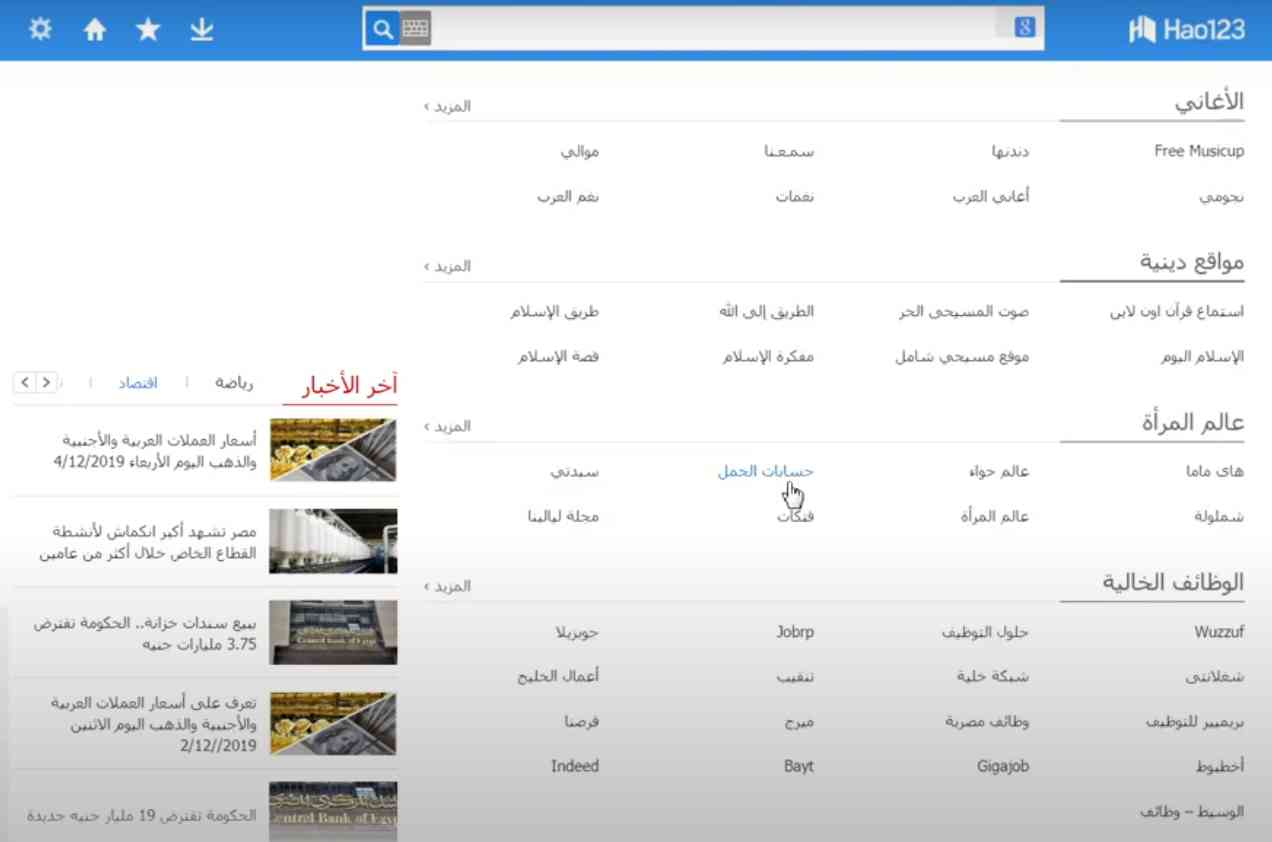Expand المزيد for مواقع دينية section
Viewport: 1272px width, 842px height.
[x=447, y=266]
